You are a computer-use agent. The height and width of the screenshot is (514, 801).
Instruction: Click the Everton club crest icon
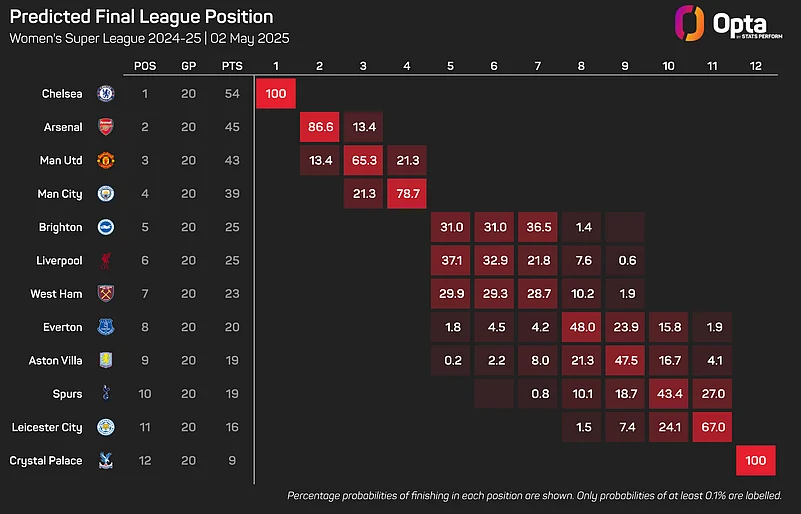(x=106, y=327)
